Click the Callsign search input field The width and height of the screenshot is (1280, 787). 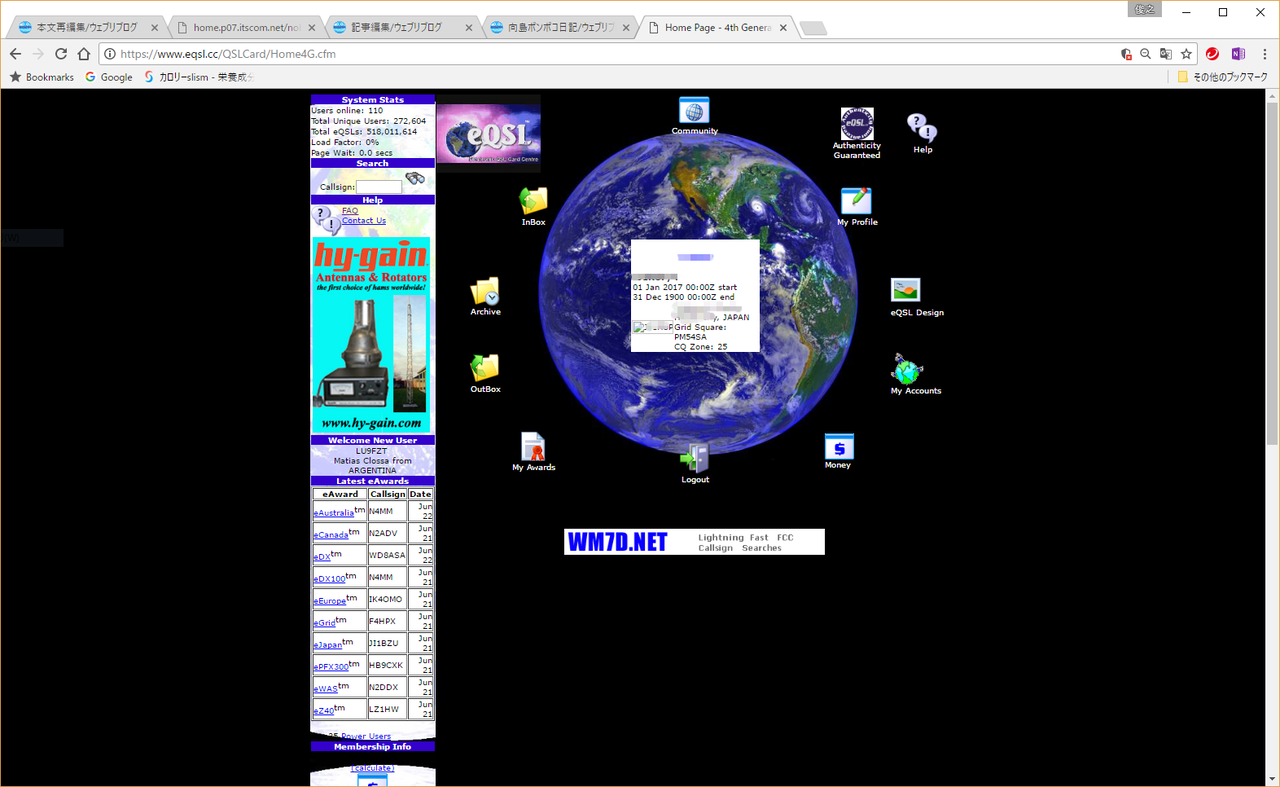pos(379,187)
